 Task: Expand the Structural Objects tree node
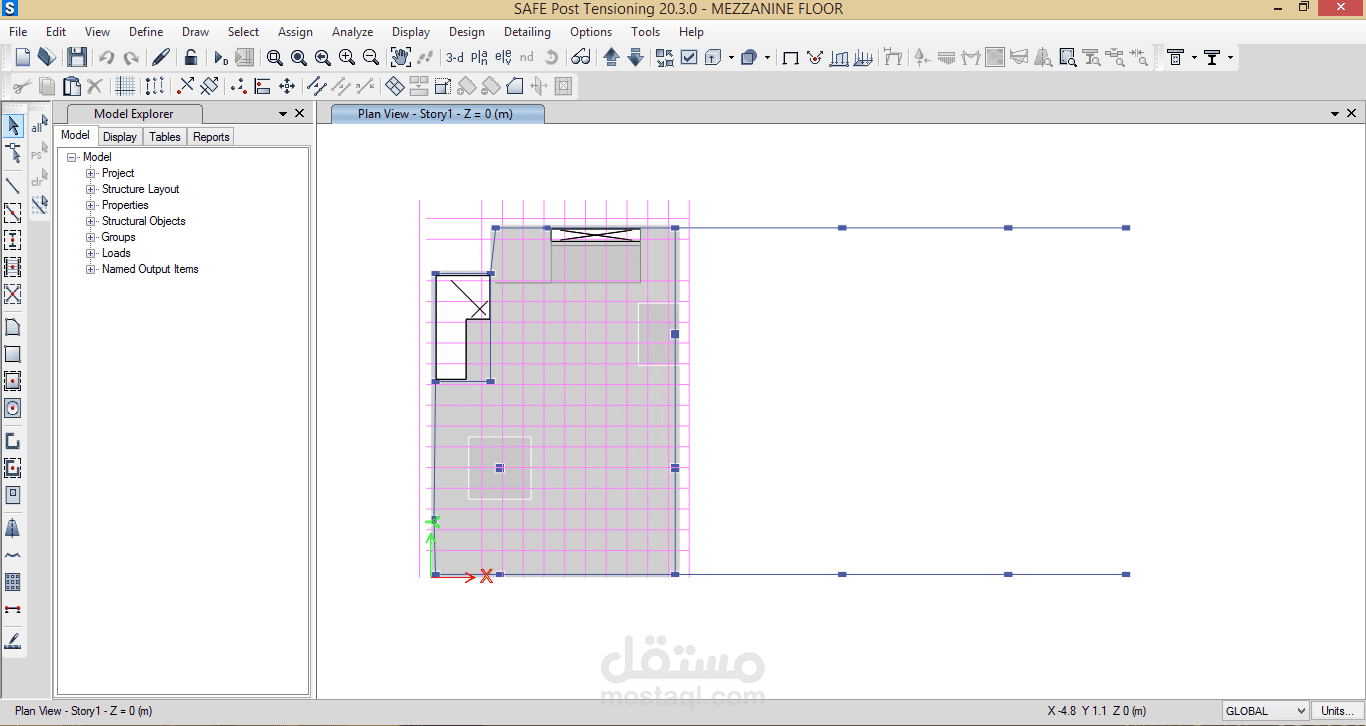tap(91, 221)
